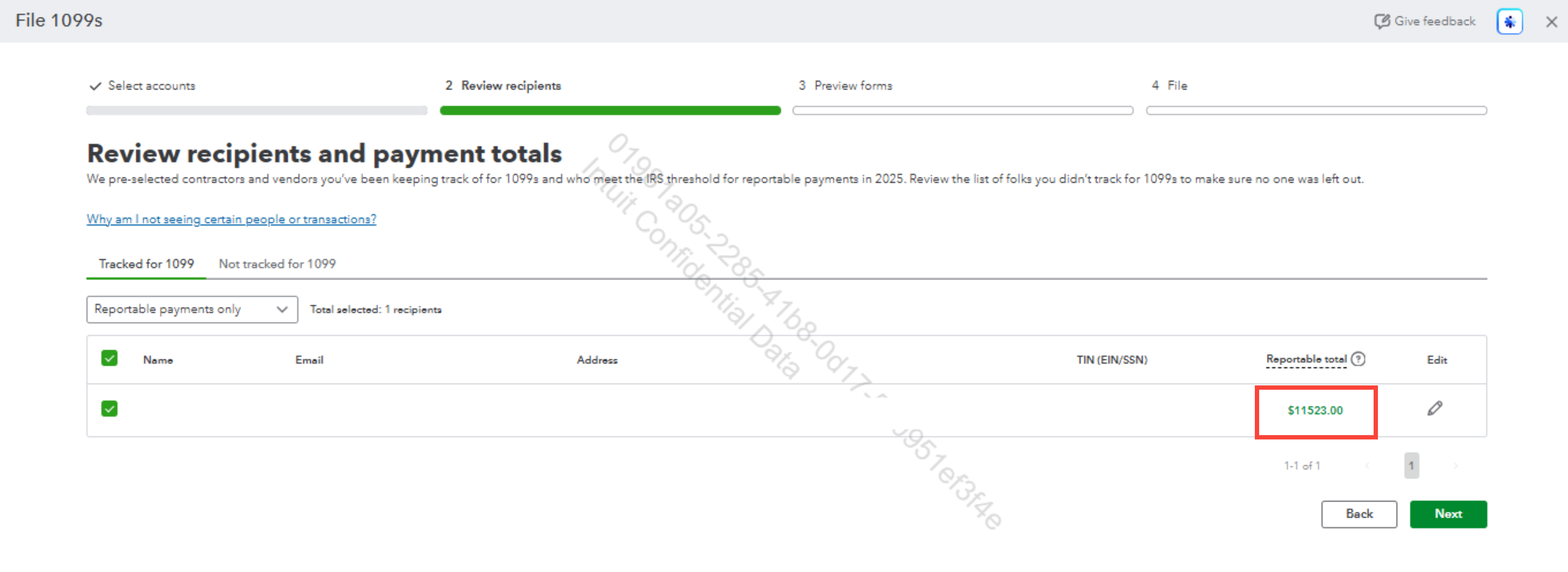Click the Select accounts checkmark step
Viewport: 1568px width, 572px height.
(143, 86)
